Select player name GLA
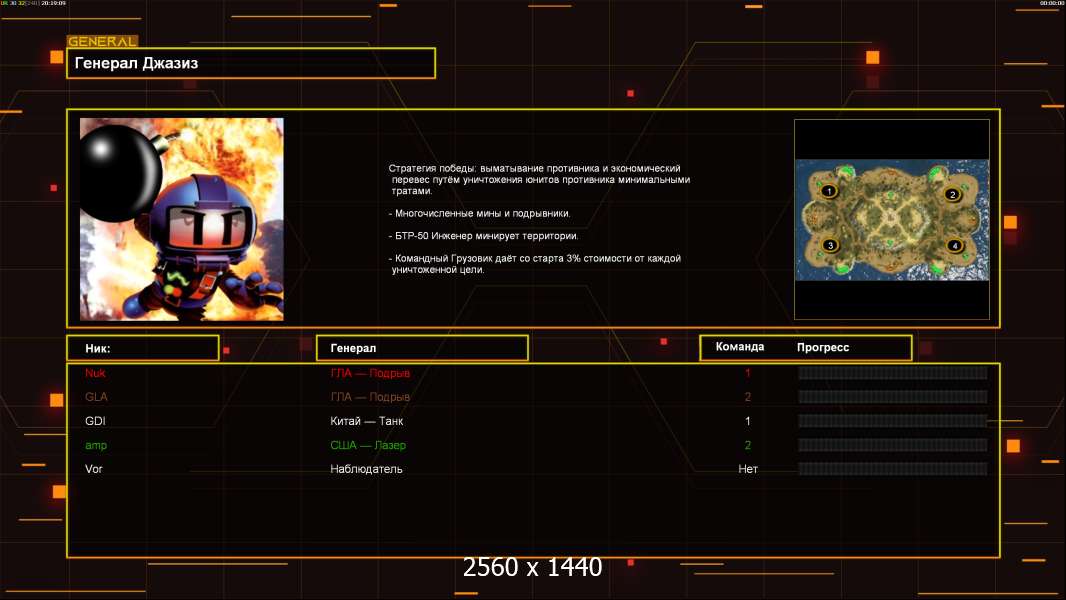This screenshot has width=1066, height=600. tap(96, 397)
